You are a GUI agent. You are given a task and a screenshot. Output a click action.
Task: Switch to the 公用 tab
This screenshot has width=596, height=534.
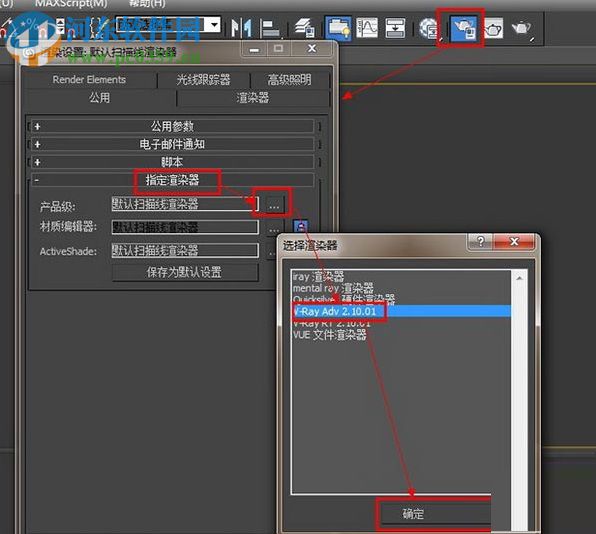pos(100,98)
